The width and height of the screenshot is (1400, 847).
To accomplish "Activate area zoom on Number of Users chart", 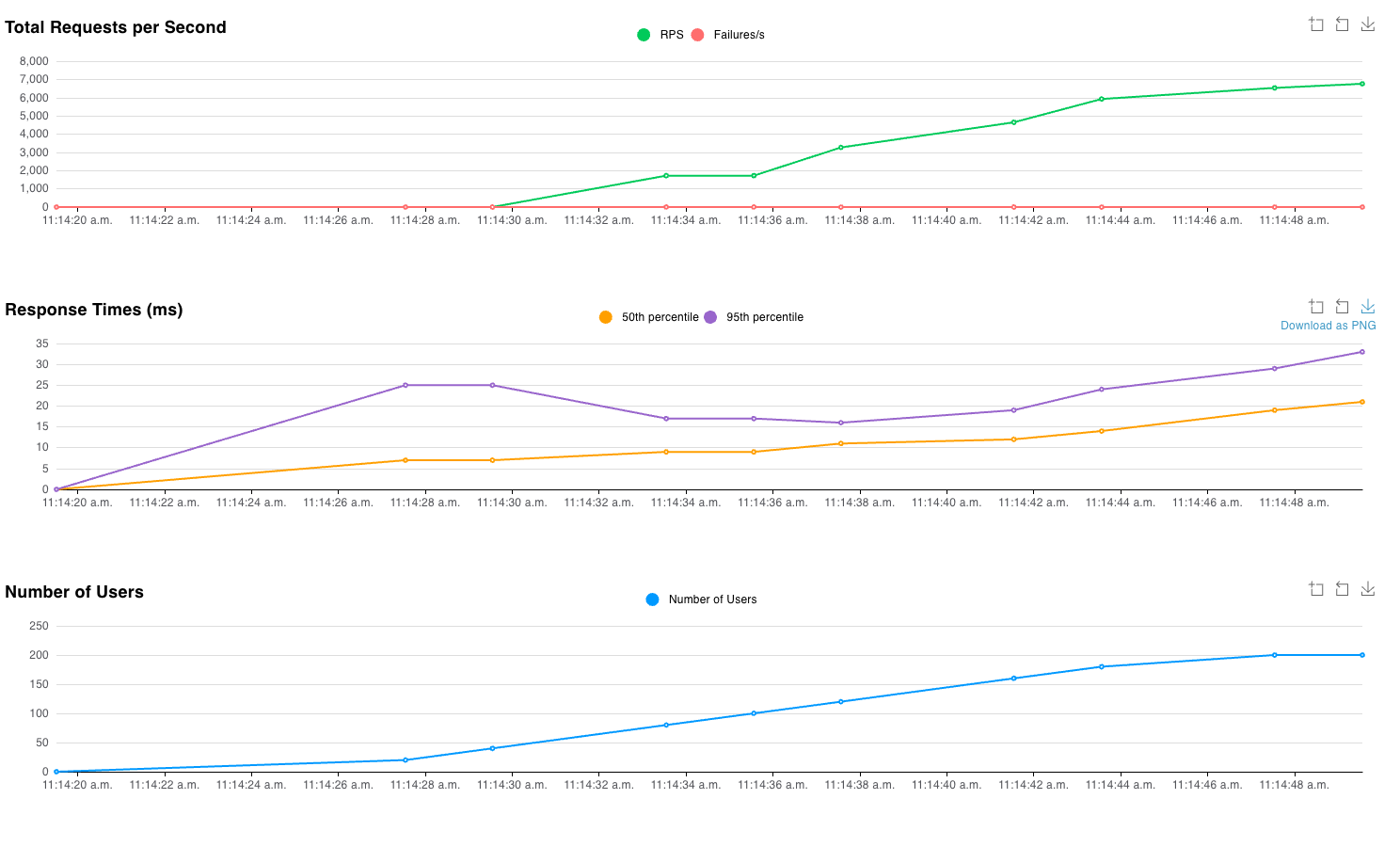I will [1316, 589].
